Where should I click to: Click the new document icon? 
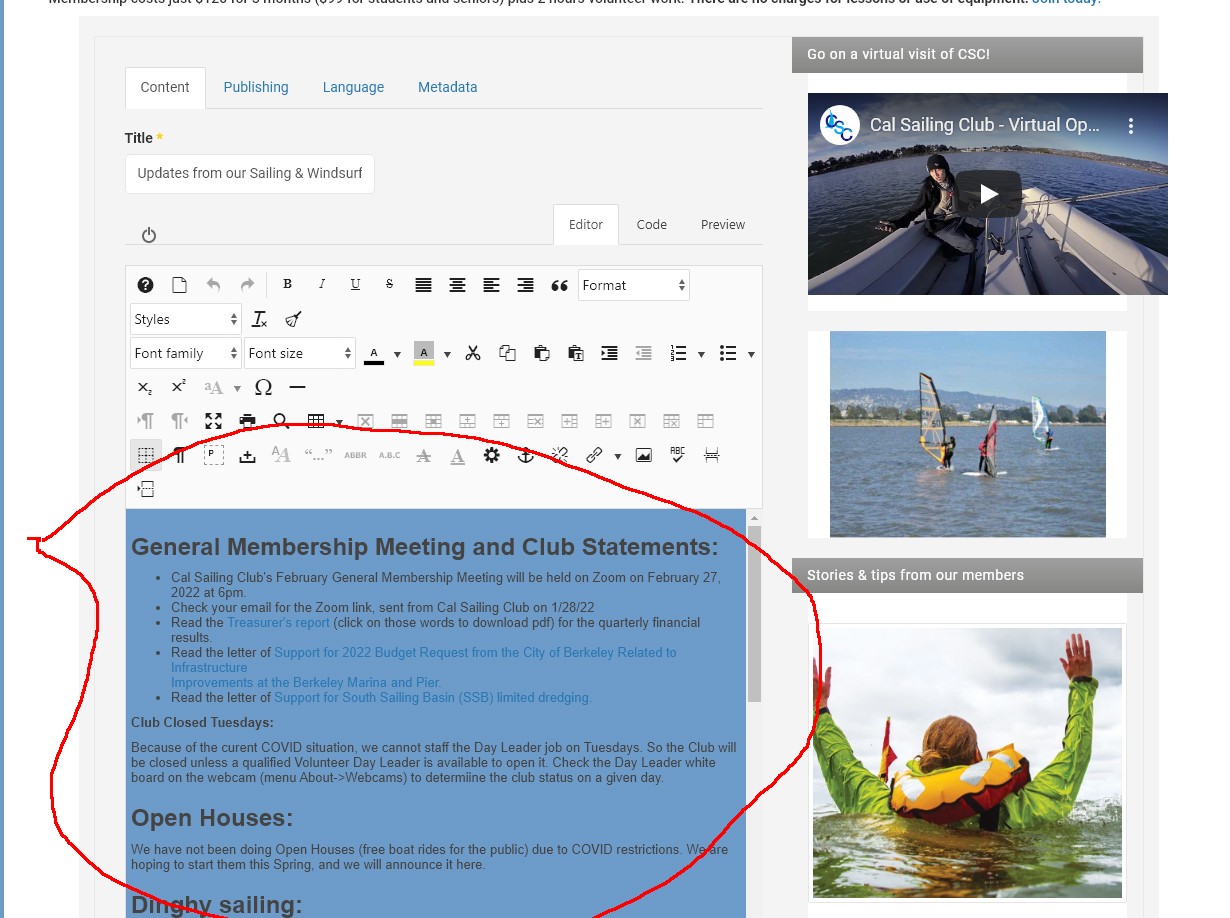pyautogui.click(x=179, y=285)
